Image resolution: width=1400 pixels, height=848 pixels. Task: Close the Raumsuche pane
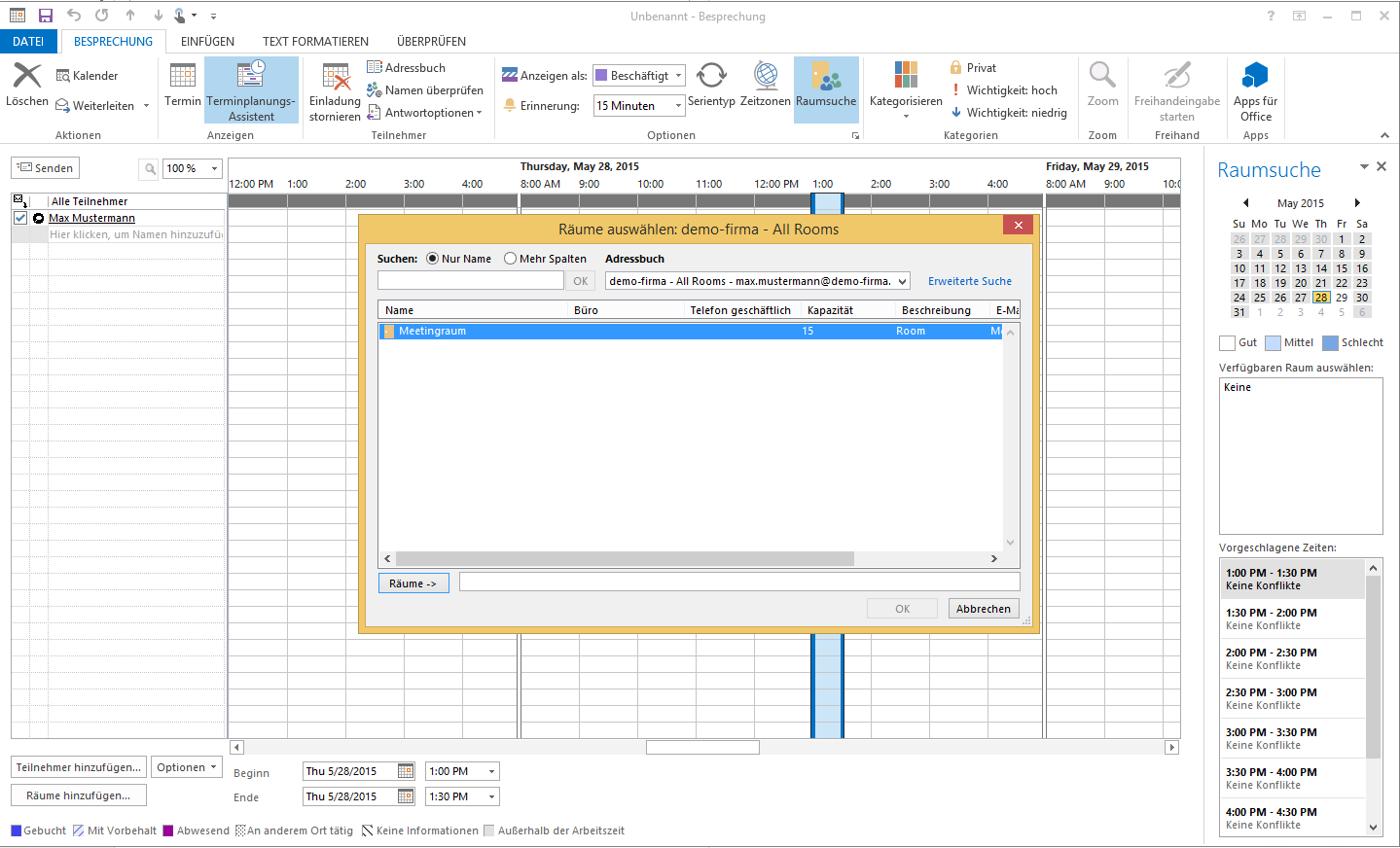coord(1382,166)
